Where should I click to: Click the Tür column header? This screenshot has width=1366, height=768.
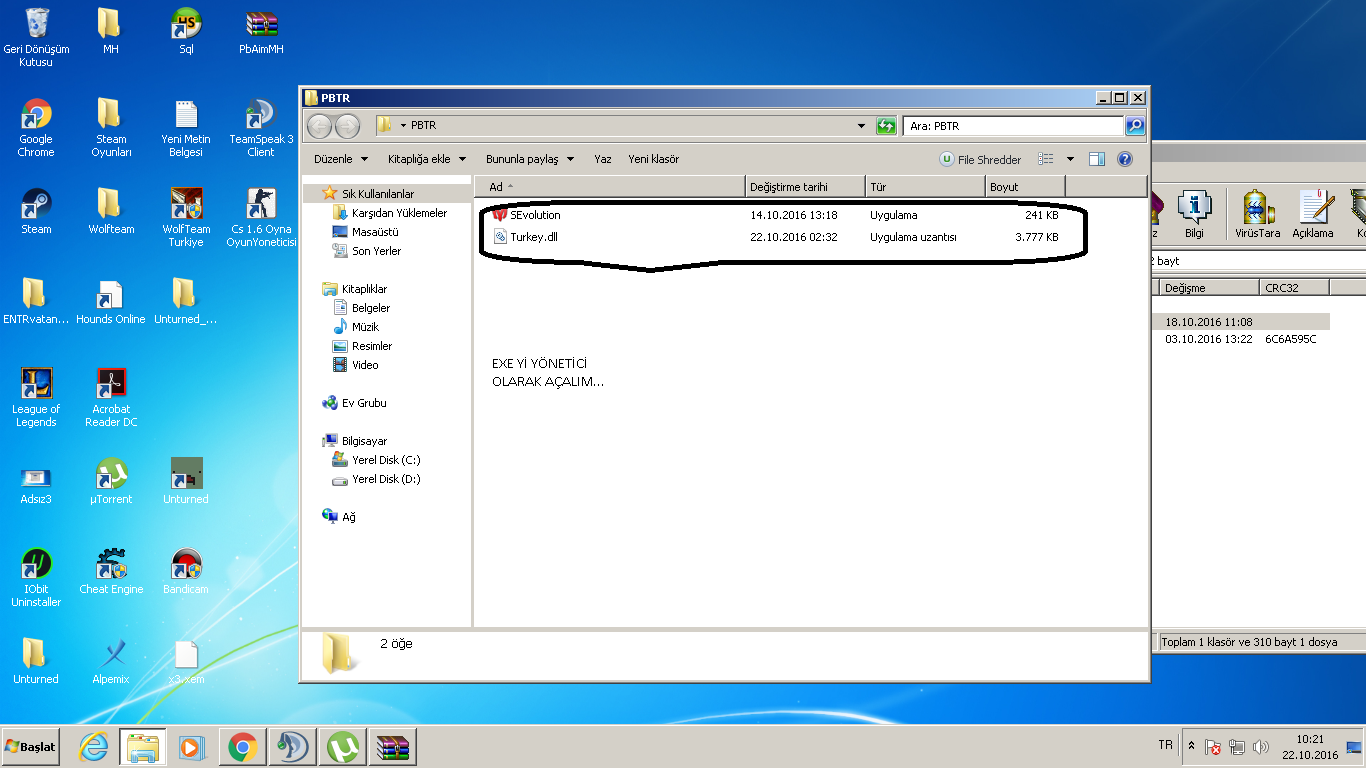coord(925,187)
